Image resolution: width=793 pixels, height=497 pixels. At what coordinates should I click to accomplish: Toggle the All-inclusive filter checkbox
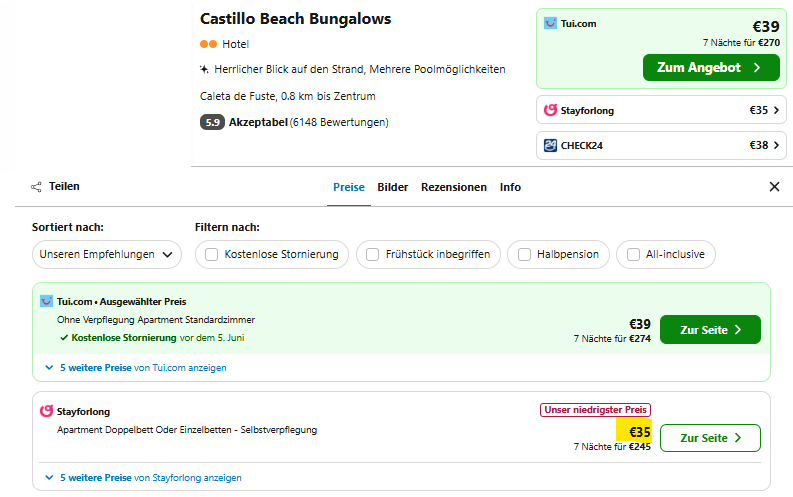coord(633,254)
